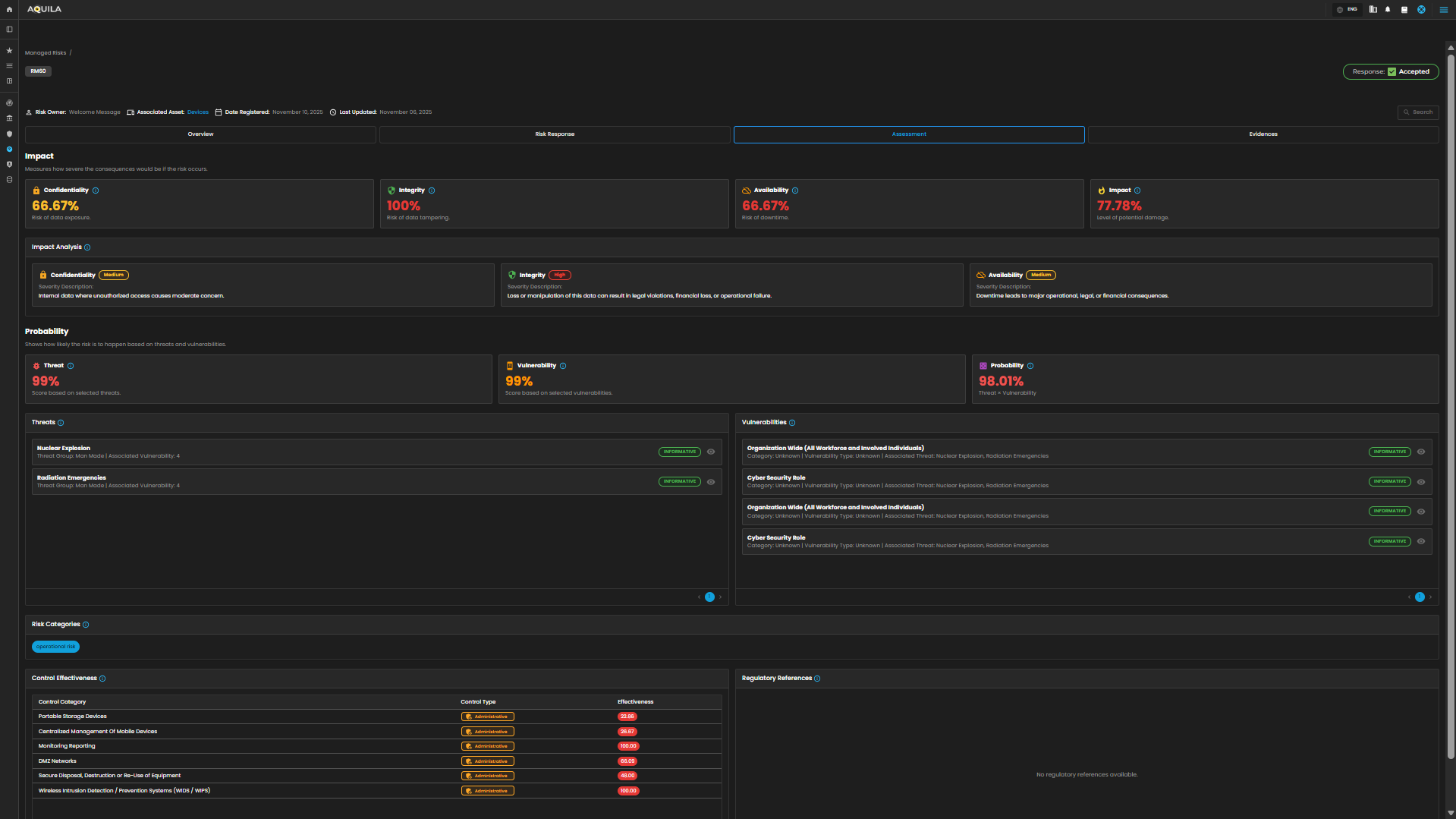Image resolution: width=1456 pixels, height=819 pixels.
Task: Toggle eye icon for first Cyber Security Role
Action: (x=1421, y=482)
